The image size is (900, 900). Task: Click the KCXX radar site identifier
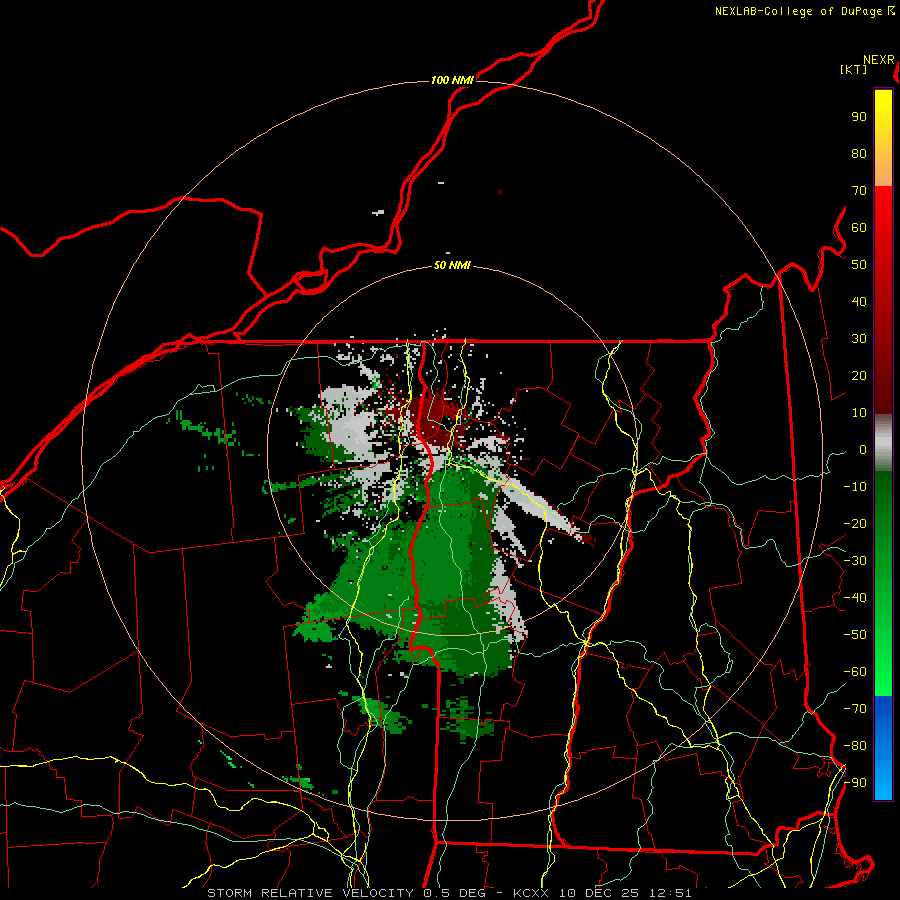(533, 893)
